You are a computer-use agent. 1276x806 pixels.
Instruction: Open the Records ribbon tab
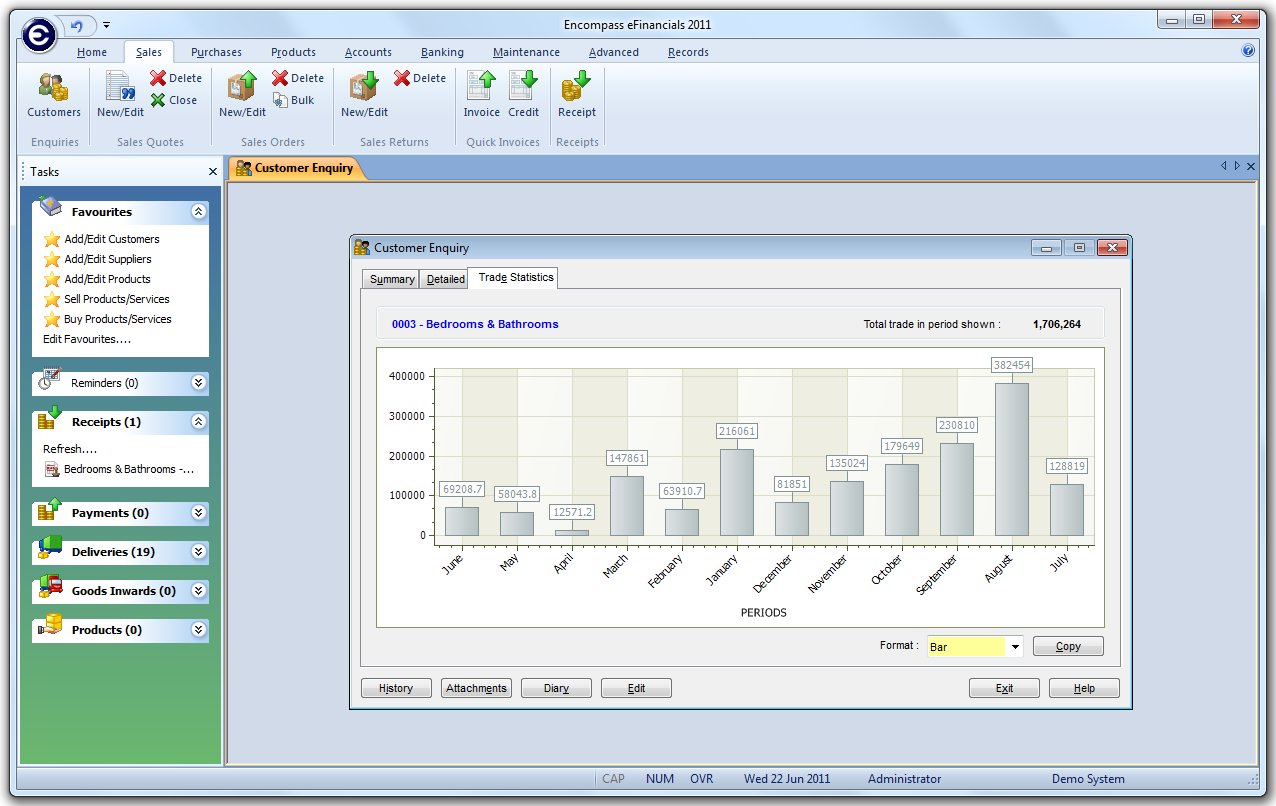(688, 52)
